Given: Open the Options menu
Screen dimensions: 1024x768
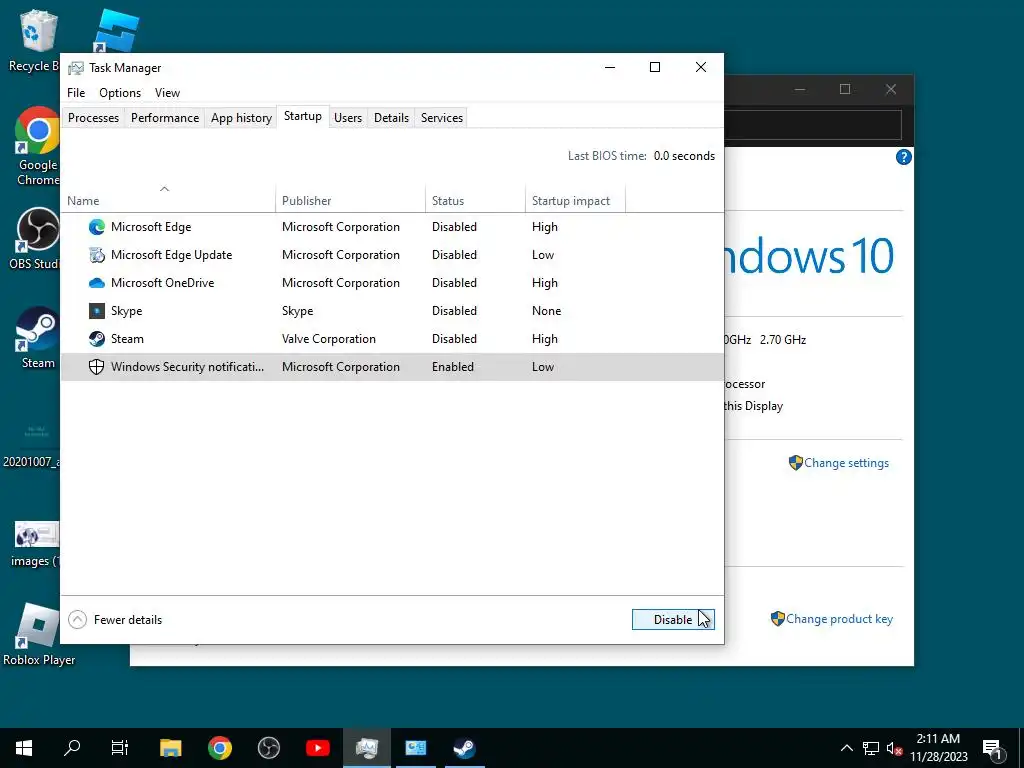Looking at the screenshot, I should click(120, 93).
